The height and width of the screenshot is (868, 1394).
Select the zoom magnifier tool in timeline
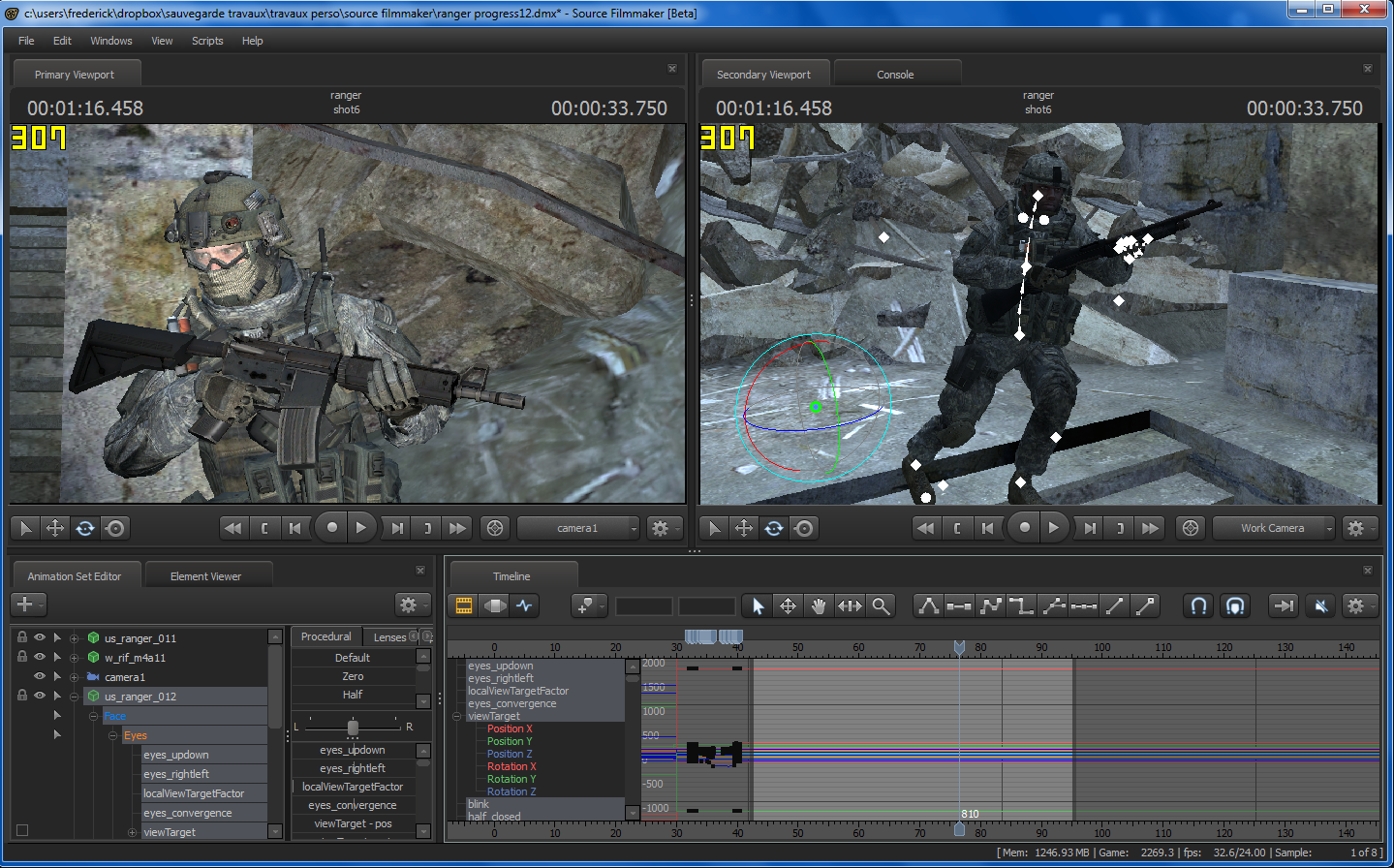point(881,605)
